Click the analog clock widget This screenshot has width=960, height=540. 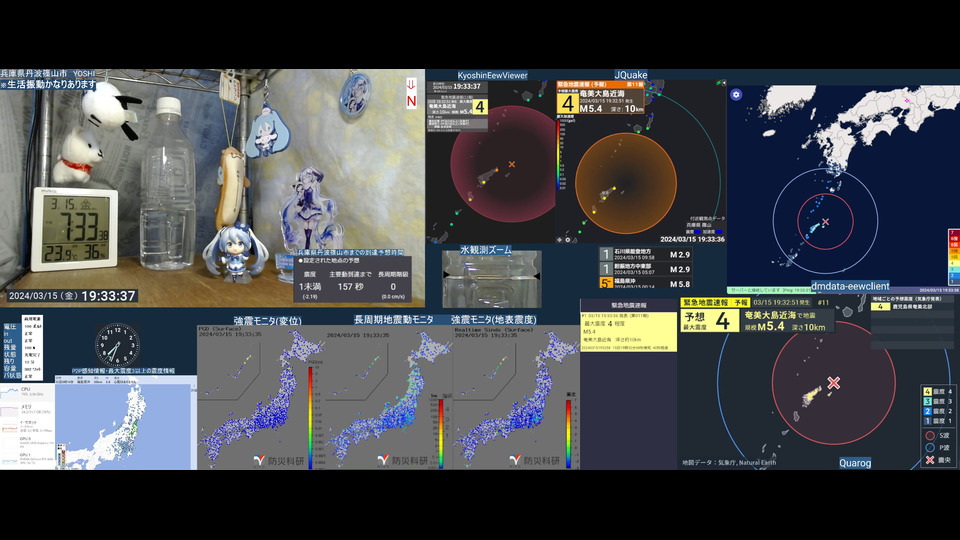[116, 345]
